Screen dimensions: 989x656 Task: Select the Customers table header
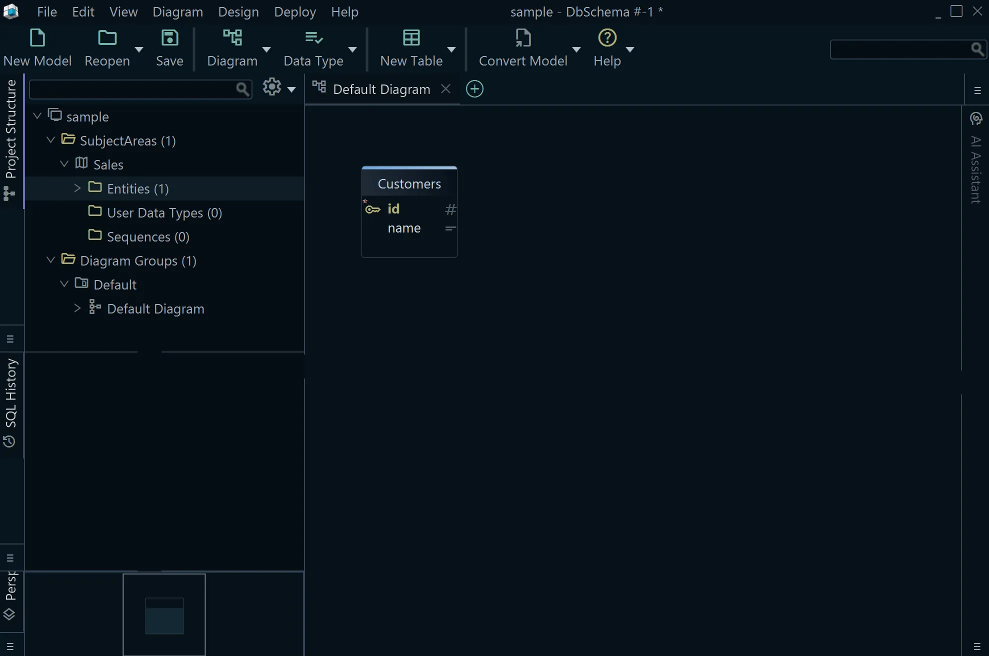pos(409,184)
